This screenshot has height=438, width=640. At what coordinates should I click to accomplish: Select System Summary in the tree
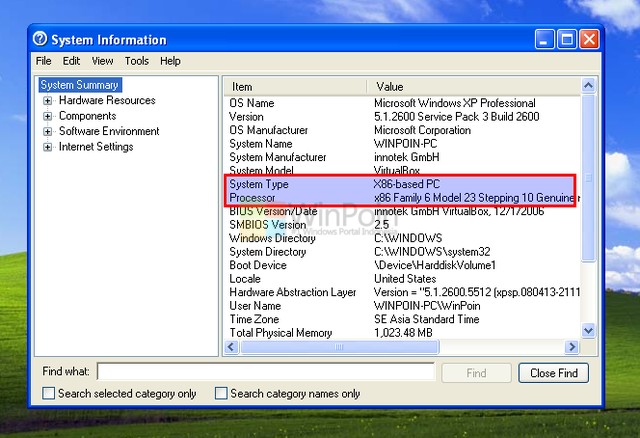click(x=80, y=85)
